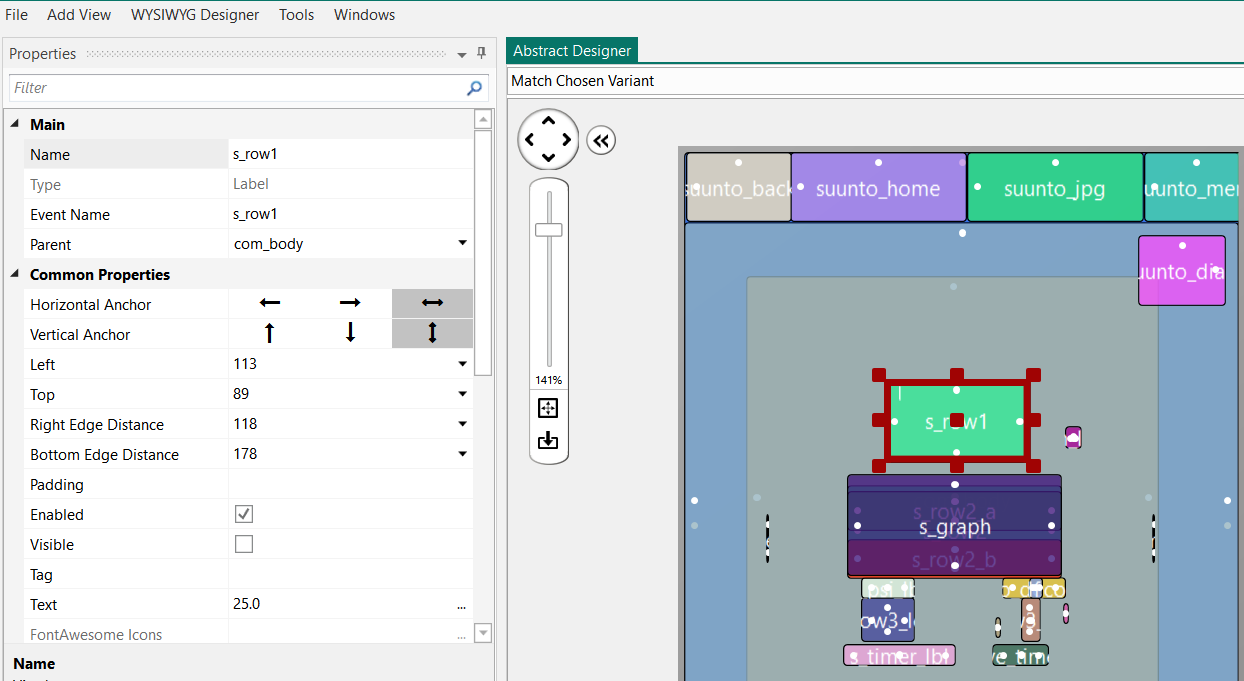Click the 141% zoom level text
This screenshot has height=681, width=1244.
pyautogui.click(x=548, y=380)
